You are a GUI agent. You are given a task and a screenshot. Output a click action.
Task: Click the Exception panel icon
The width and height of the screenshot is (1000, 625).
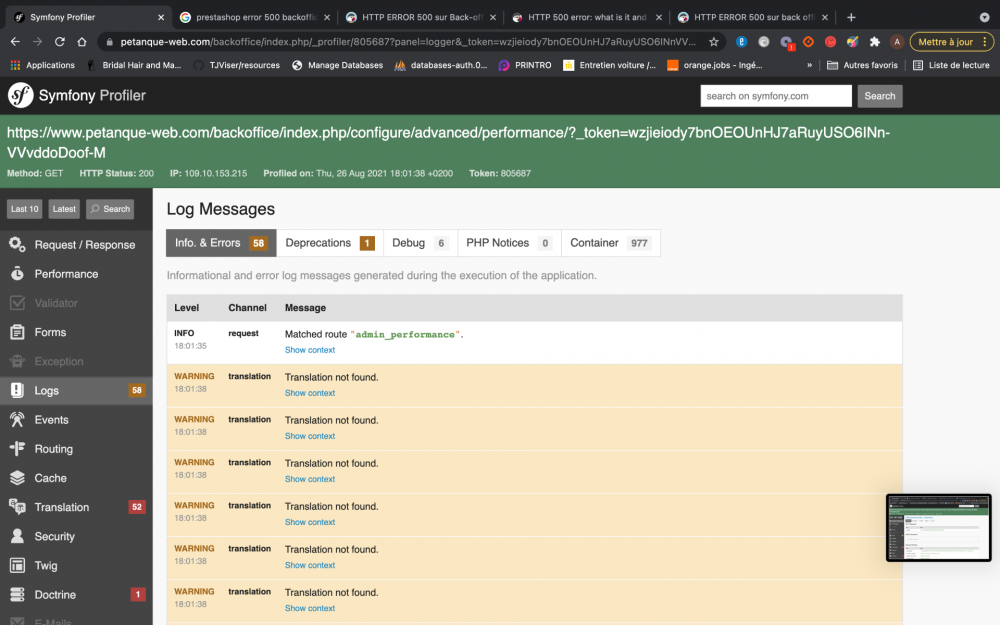tap(17, 361)
